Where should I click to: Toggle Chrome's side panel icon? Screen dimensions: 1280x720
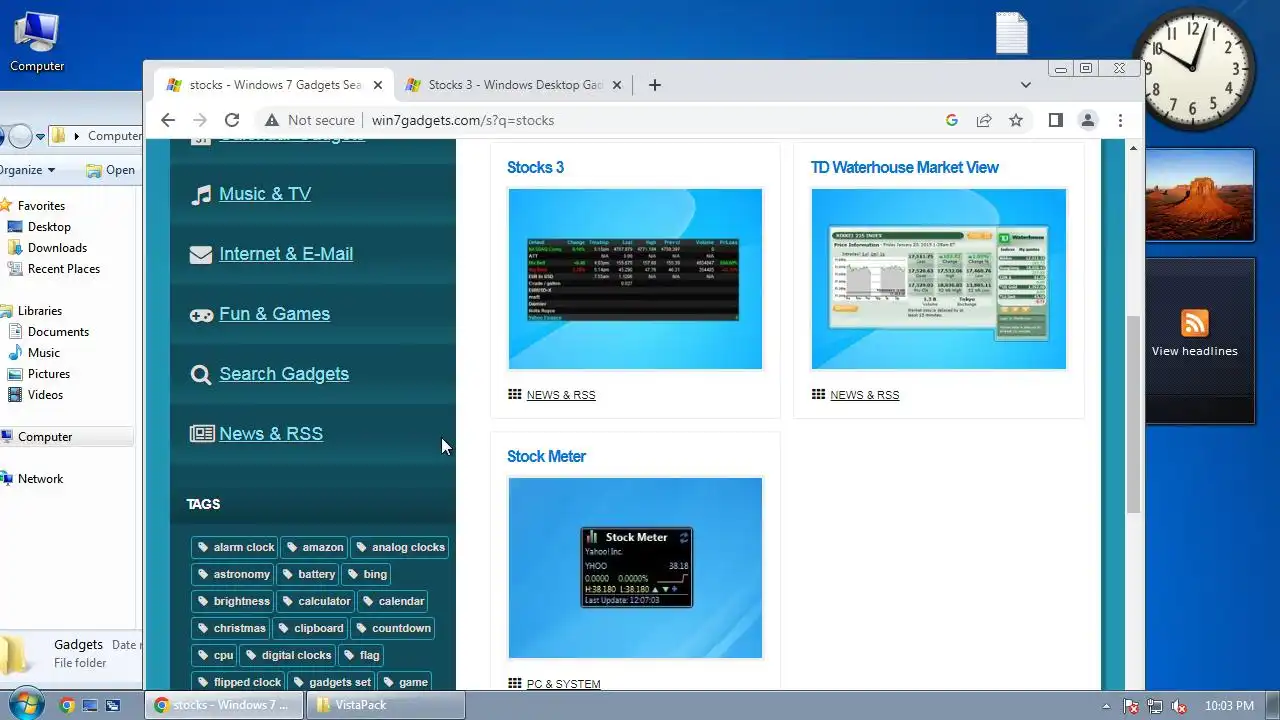tap(1055, 120)
